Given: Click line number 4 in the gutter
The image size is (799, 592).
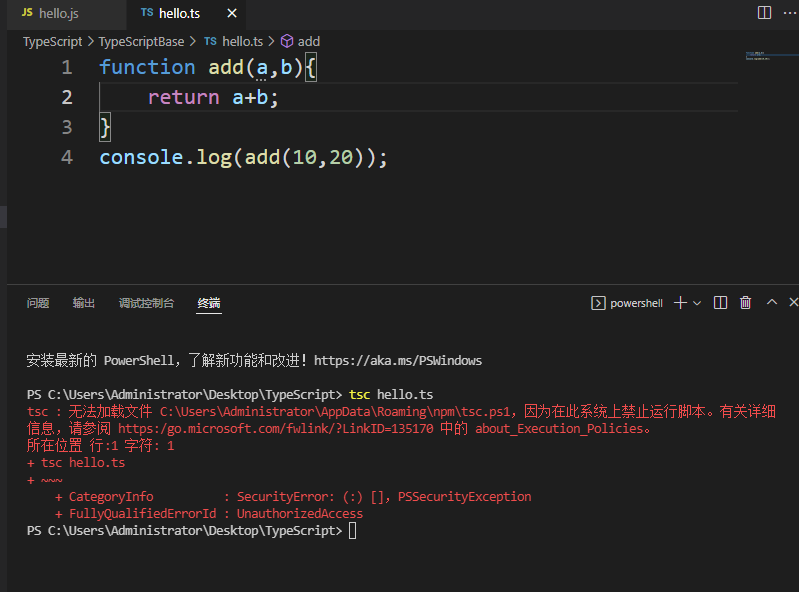Looking at the screenshot, I should 67,157.
